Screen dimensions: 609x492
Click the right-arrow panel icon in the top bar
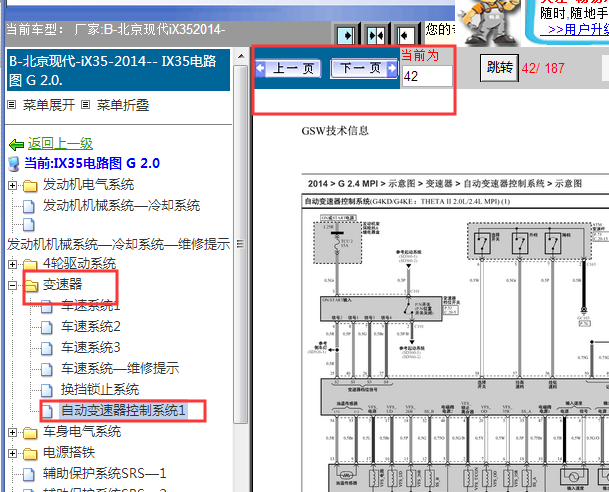tap(346, 36)
